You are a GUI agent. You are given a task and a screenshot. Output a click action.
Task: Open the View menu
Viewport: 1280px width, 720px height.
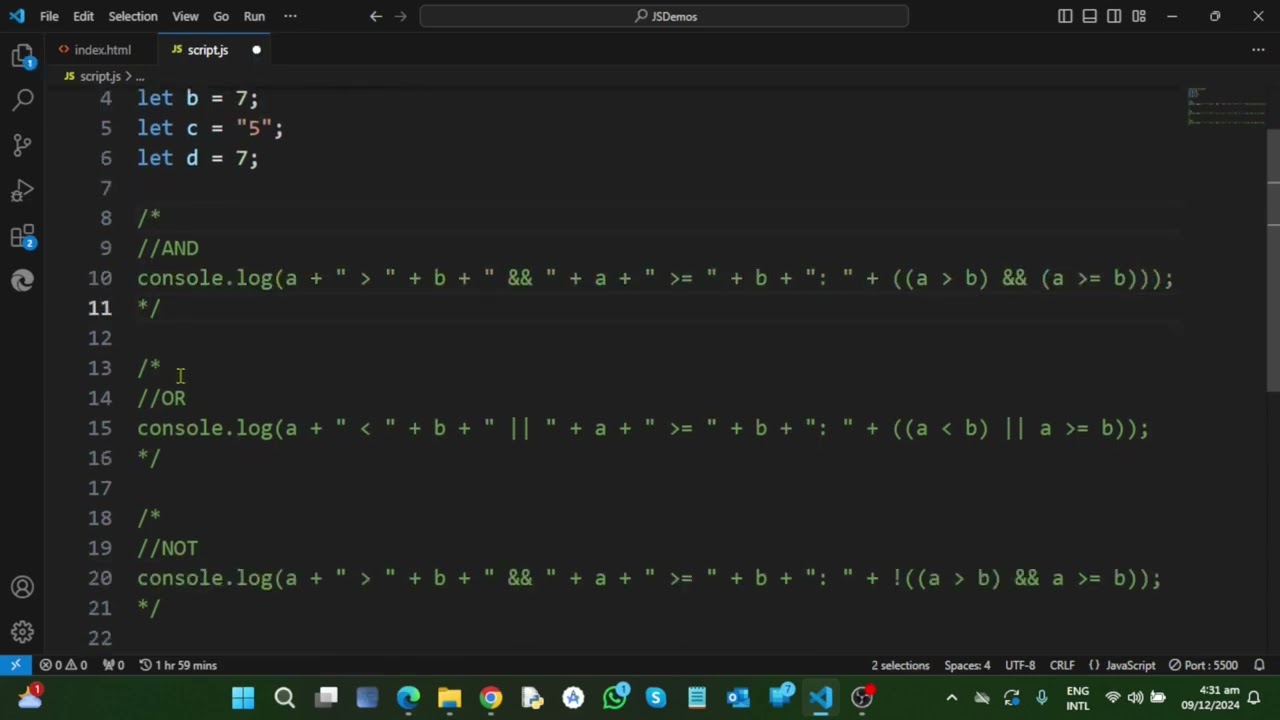tap(185, 16)
